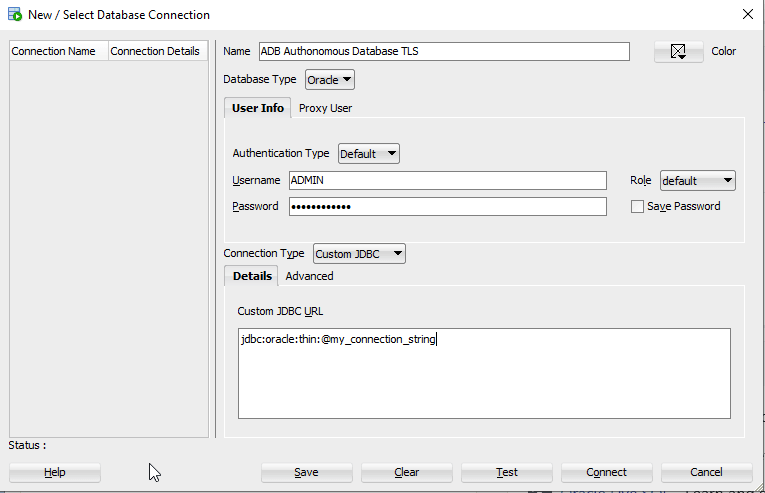This screenshot has width=765, height=493.
Task: Expand the Role dropdown
Action: tap(697, 181)
